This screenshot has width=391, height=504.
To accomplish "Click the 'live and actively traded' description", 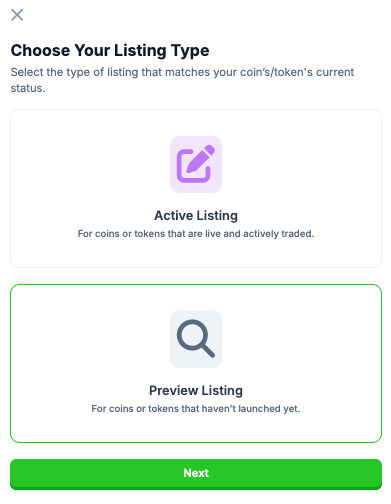I will pos(196,234).
